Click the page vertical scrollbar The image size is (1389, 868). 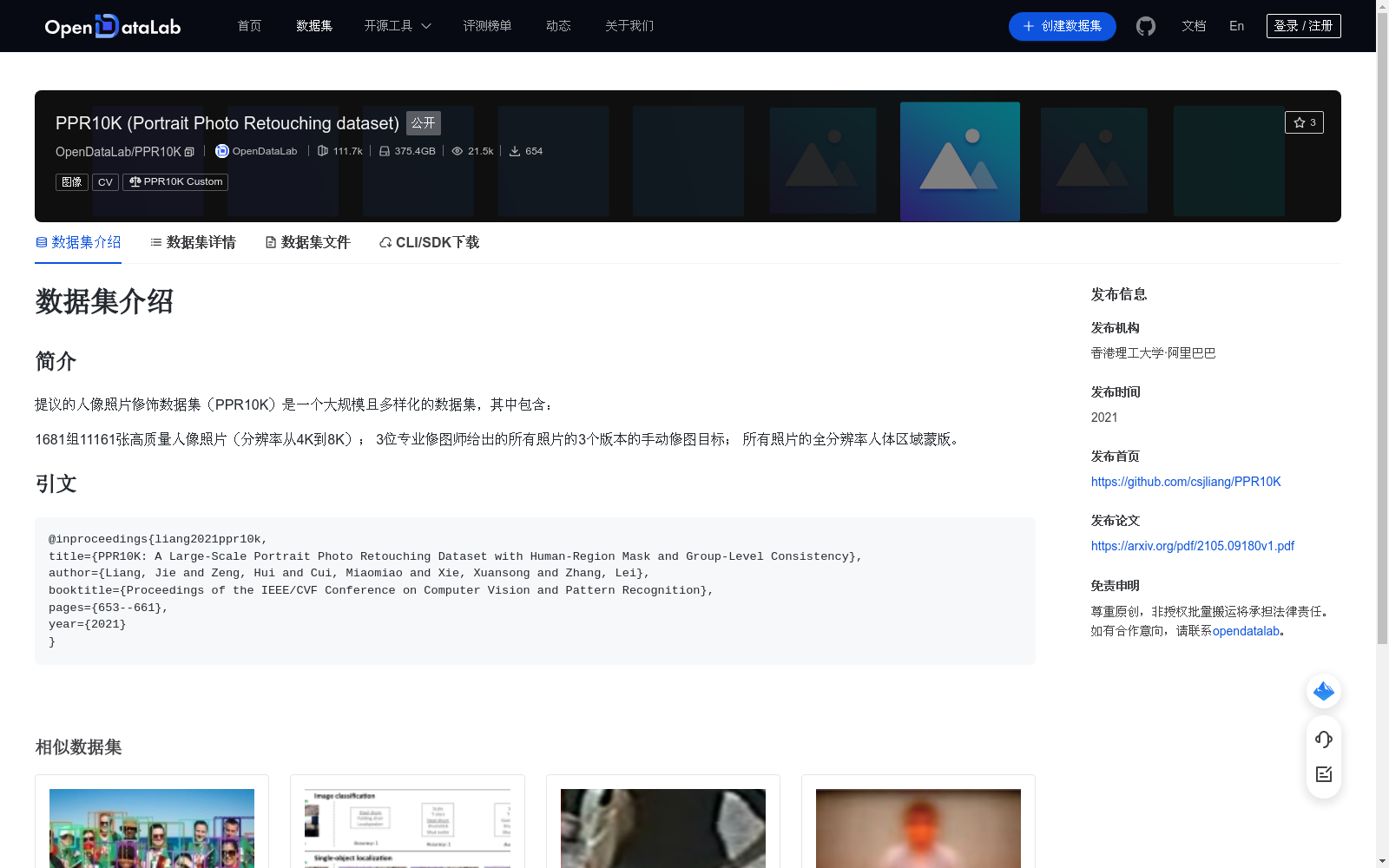(x=1382, y=330)
